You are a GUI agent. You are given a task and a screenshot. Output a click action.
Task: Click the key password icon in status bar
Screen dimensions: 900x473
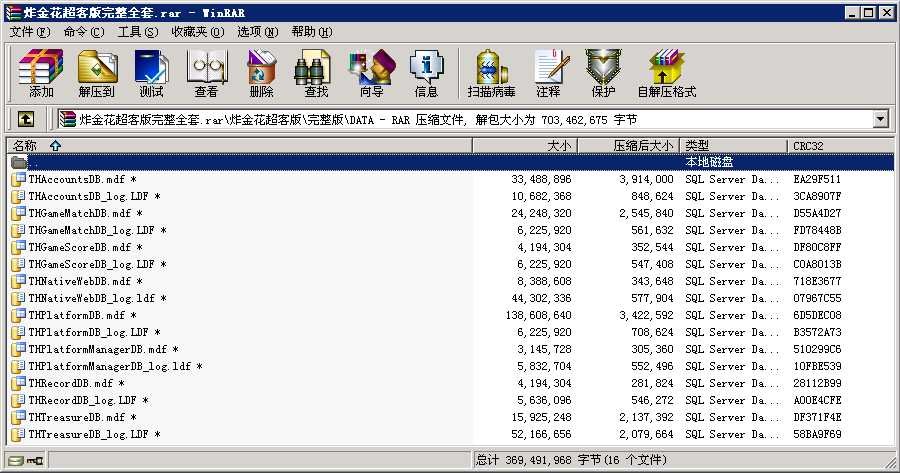click(x=35, y=460)
